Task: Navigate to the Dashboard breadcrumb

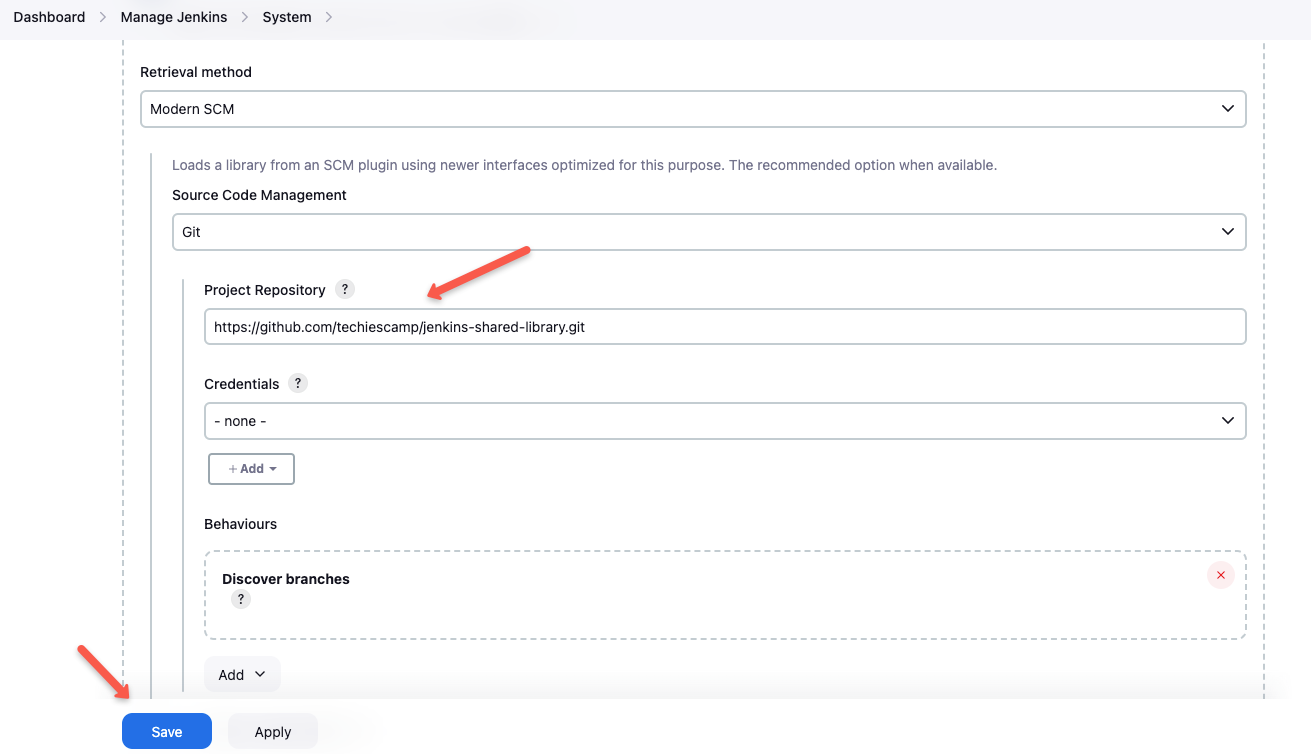Action: click(48, 16)
